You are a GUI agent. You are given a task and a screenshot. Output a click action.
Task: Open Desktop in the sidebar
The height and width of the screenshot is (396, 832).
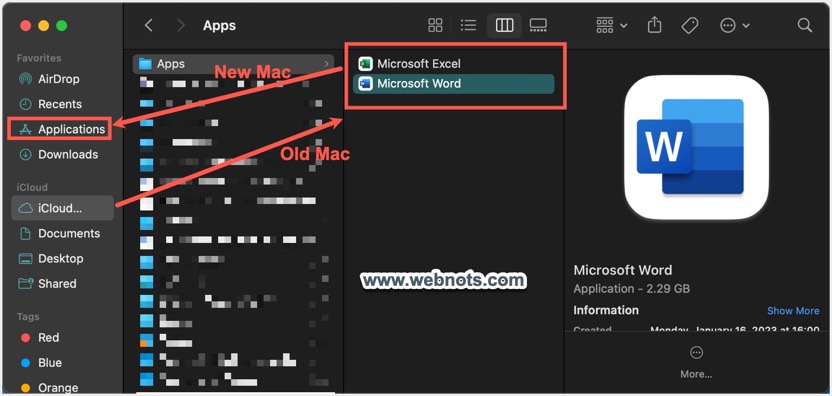click(x=51, y=259)
